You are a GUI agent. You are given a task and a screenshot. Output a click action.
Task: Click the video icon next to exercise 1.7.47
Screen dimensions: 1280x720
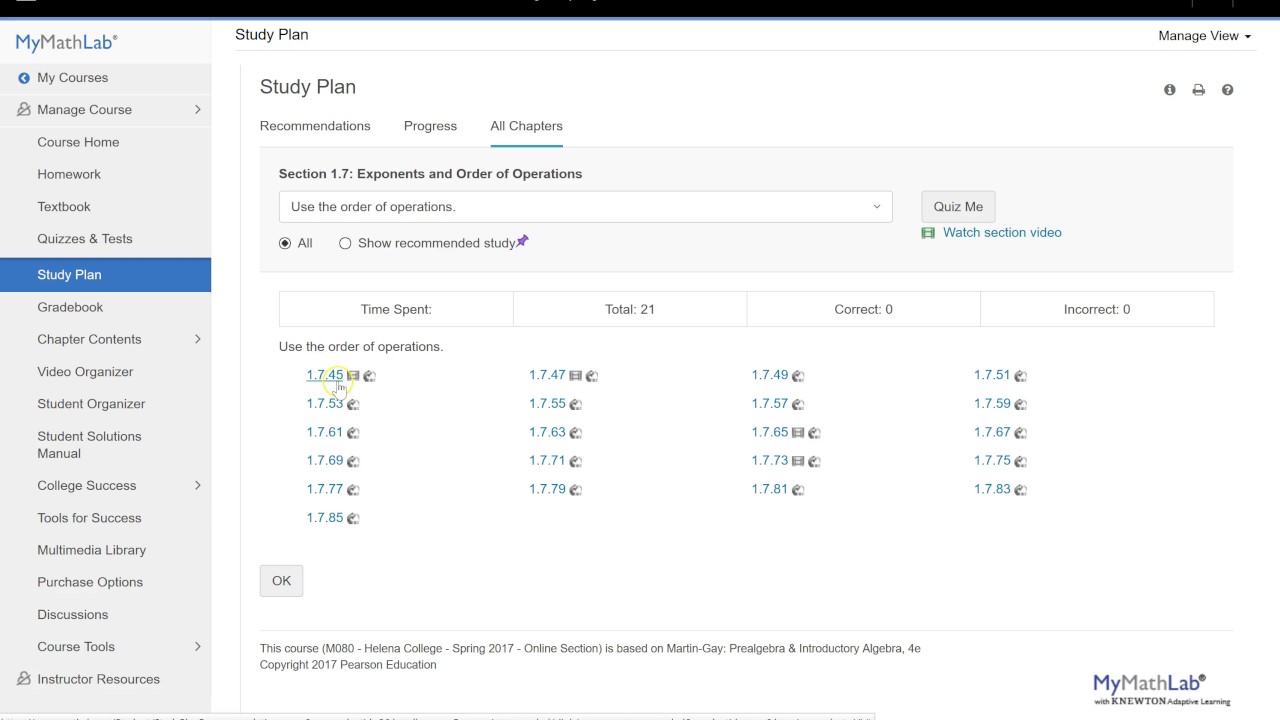575,376
